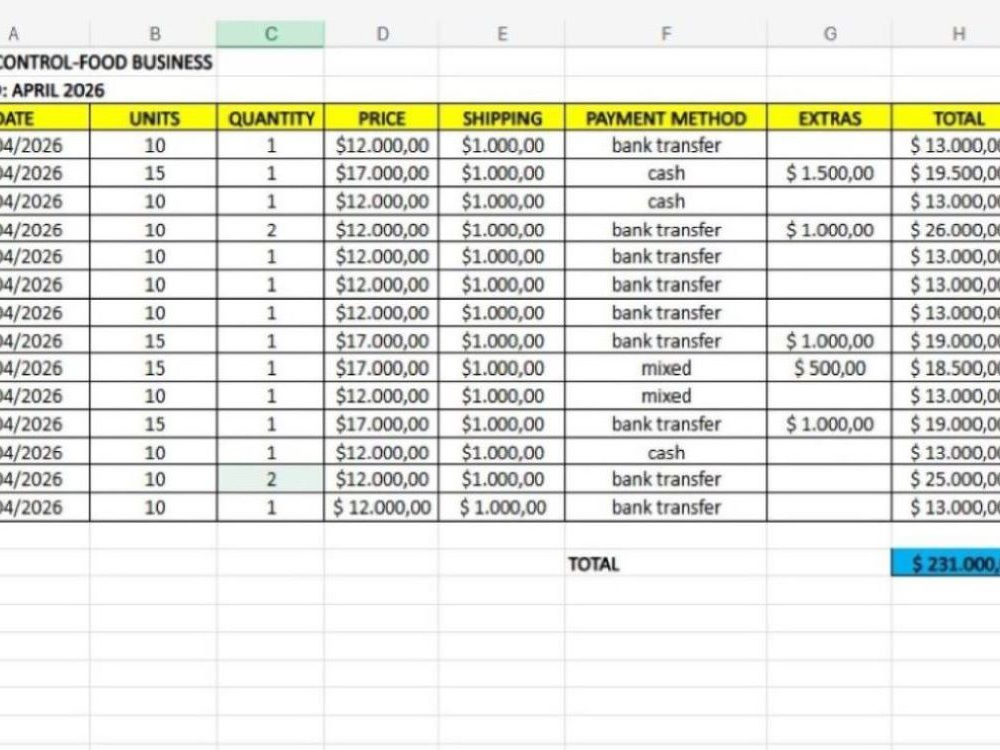Click the green-highlighted quantity 2 cell
Viewport: 1000px width, 750px height.
point(270,479)
